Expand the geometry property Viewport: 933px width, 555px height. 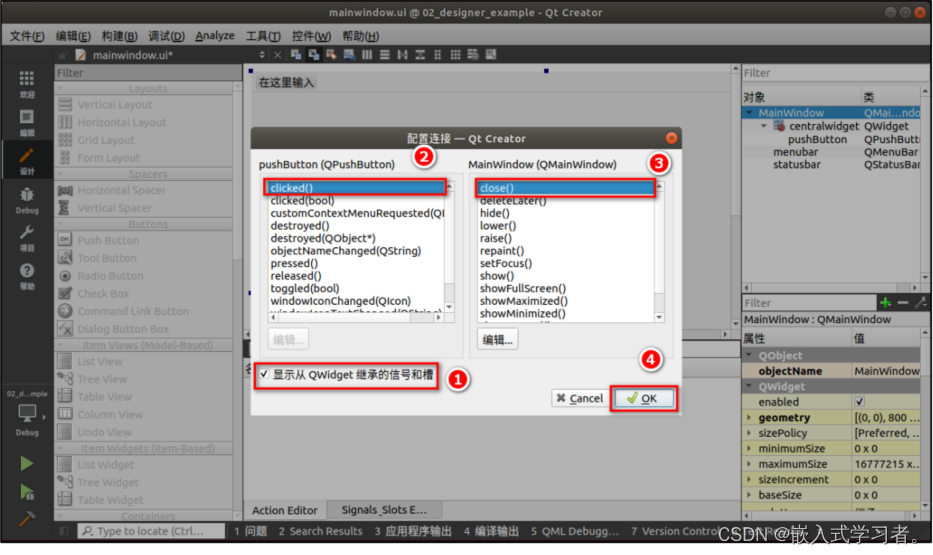tap(749, 418)
